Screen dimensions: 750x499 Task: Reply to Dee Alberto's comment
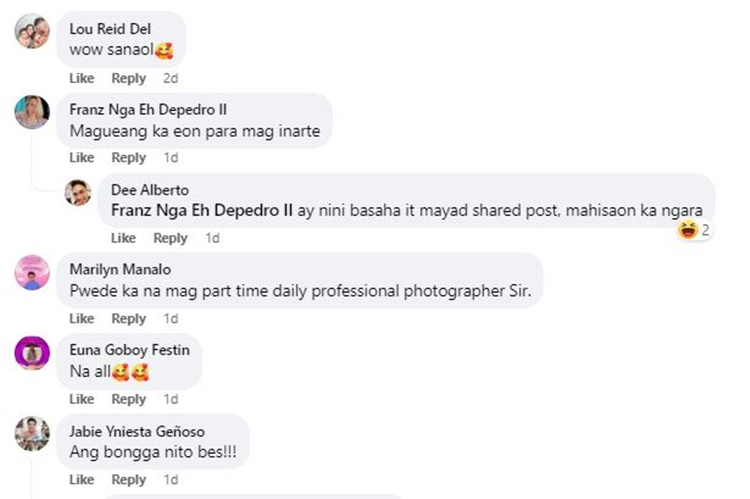click(170, 238)
